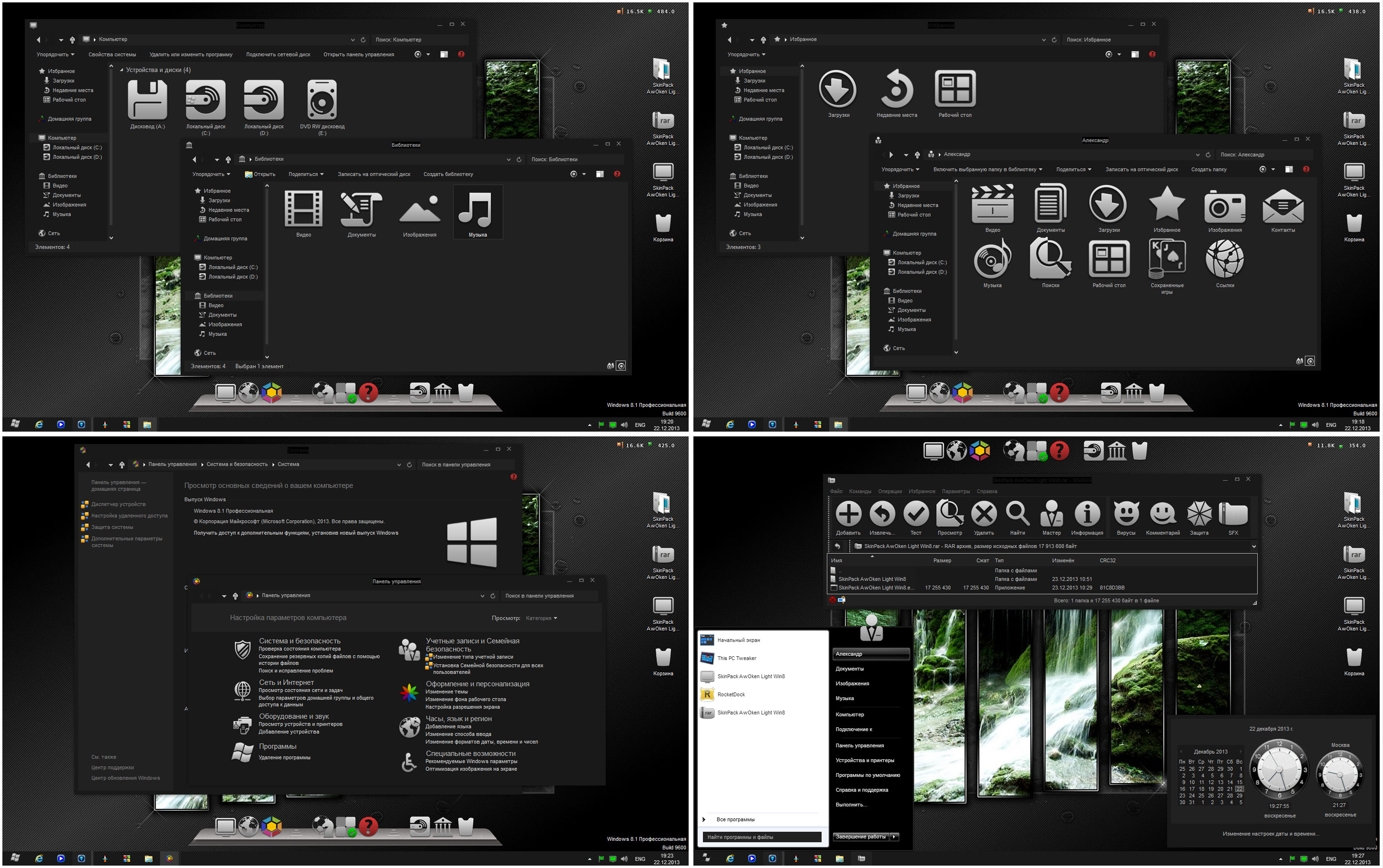Open Защита системы link
The width and height of the screenshot is (1383, 868).
coord(112,527)
